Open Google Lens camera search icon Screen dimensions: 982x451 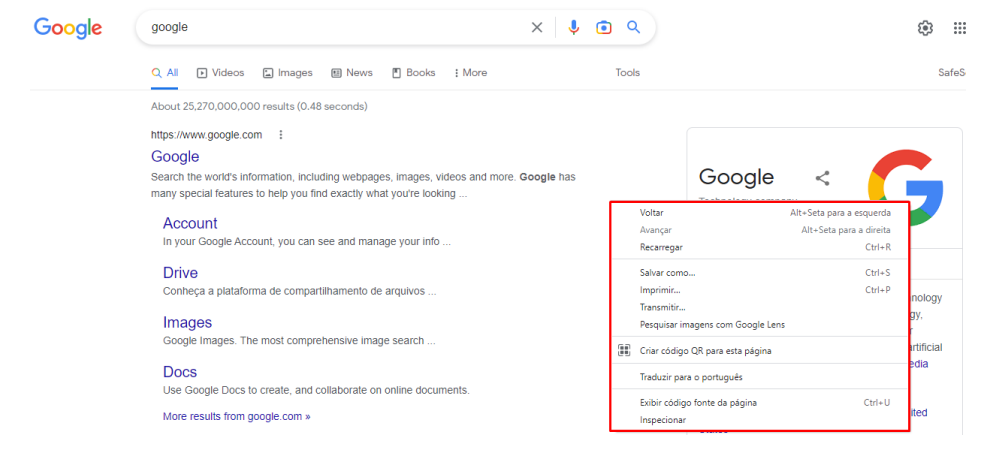coord(604,28)
